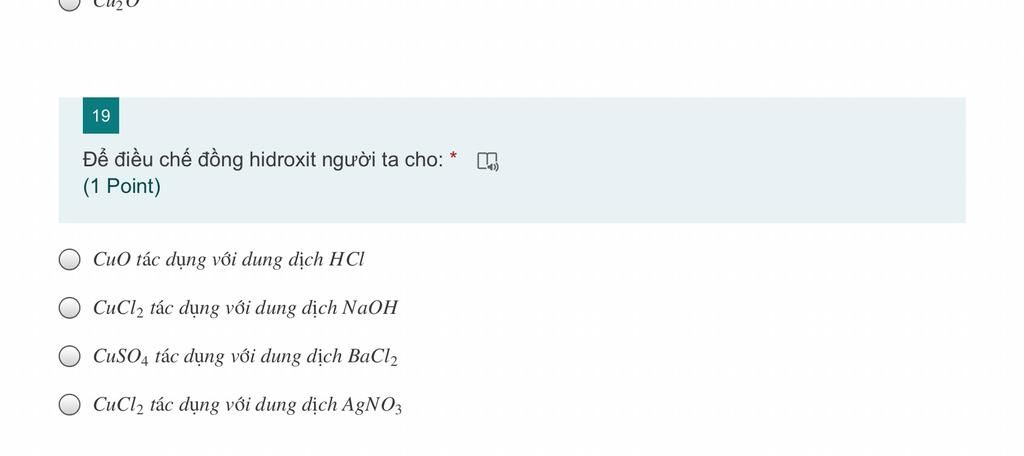Screen dimensions: 1024x456
Task: Click the CuSO4 formula text in third option
Action: (x=120, y=357)
